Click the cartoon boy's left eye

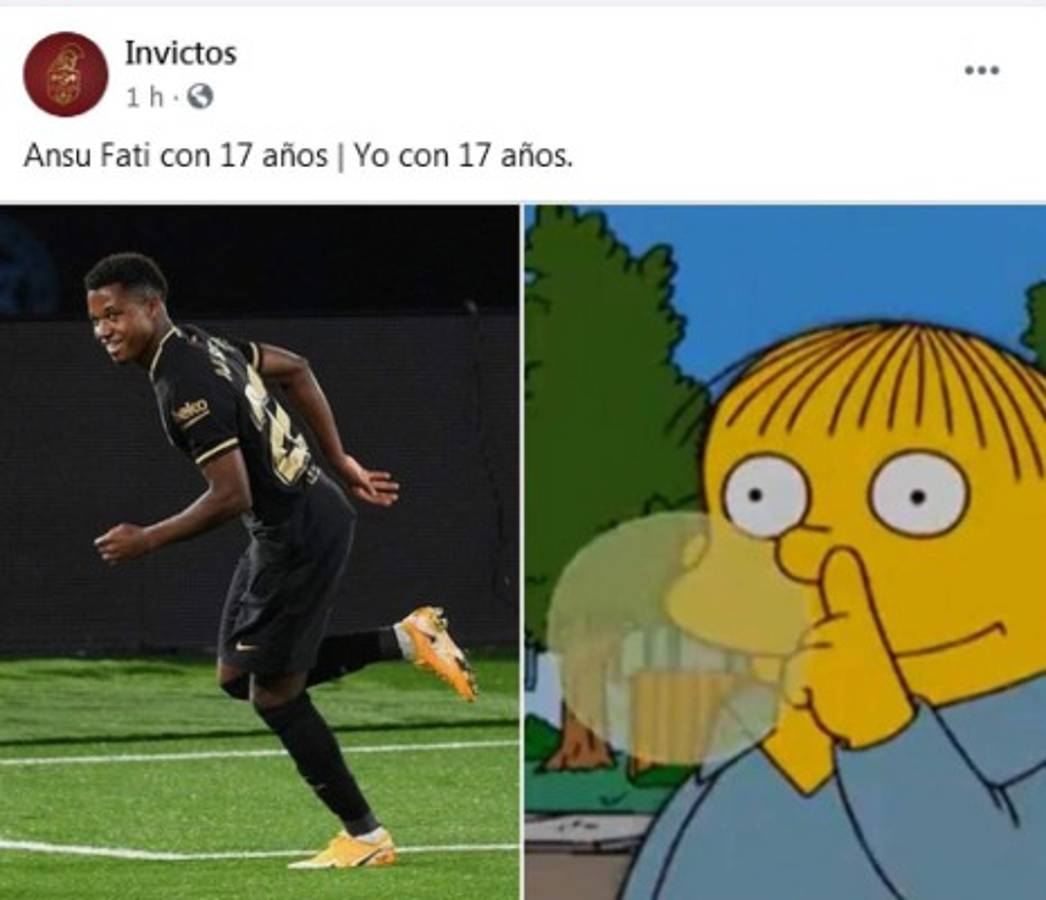pyautogui.click(x=766, y=496)
